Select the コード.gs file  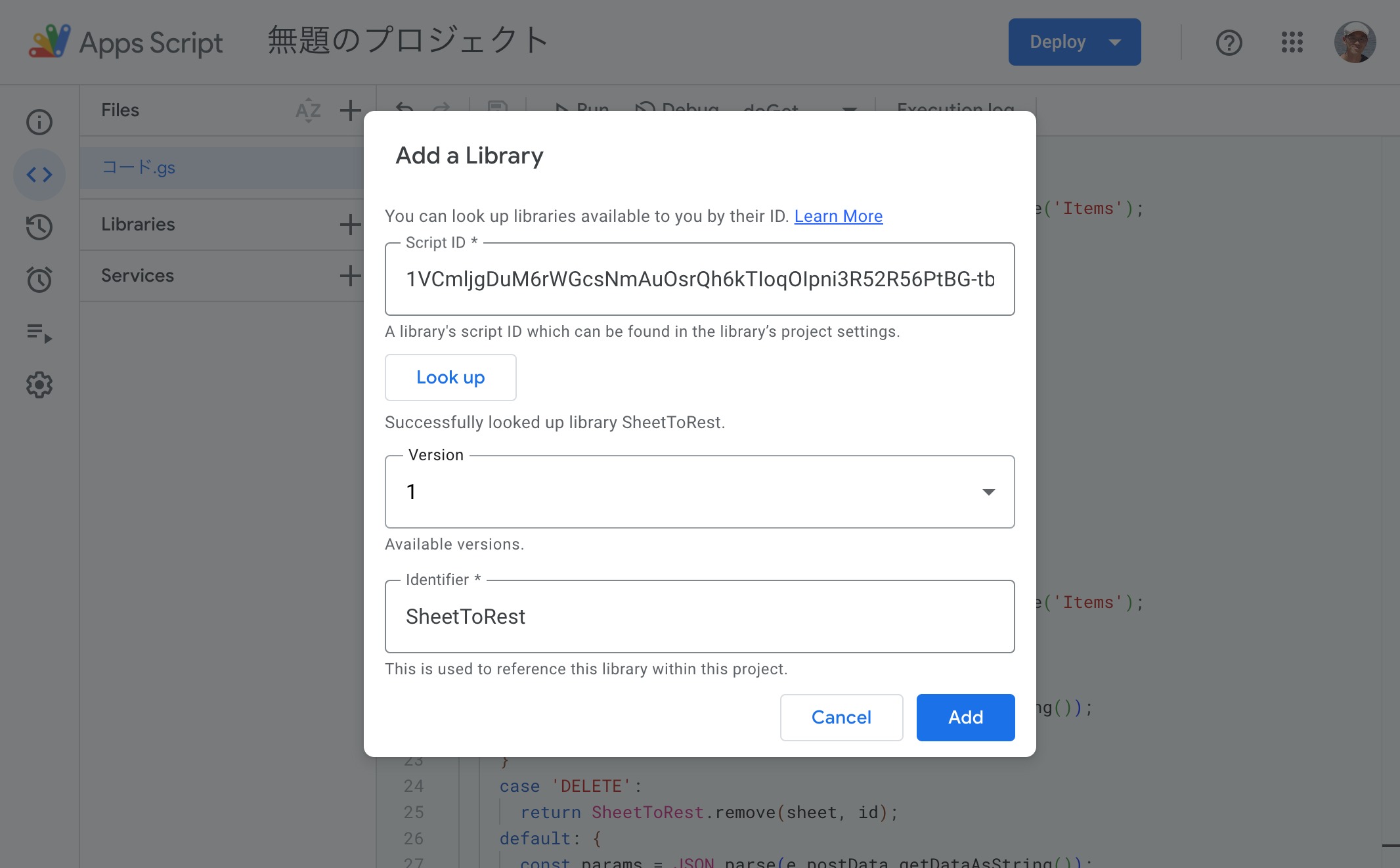[x=139, y=167]
